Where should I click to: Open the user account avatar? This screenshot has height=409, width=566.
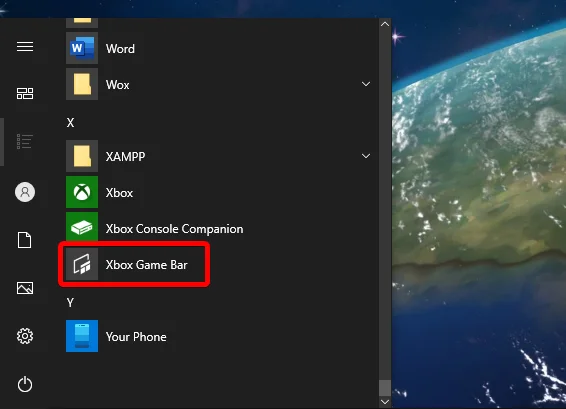(25, 192)
